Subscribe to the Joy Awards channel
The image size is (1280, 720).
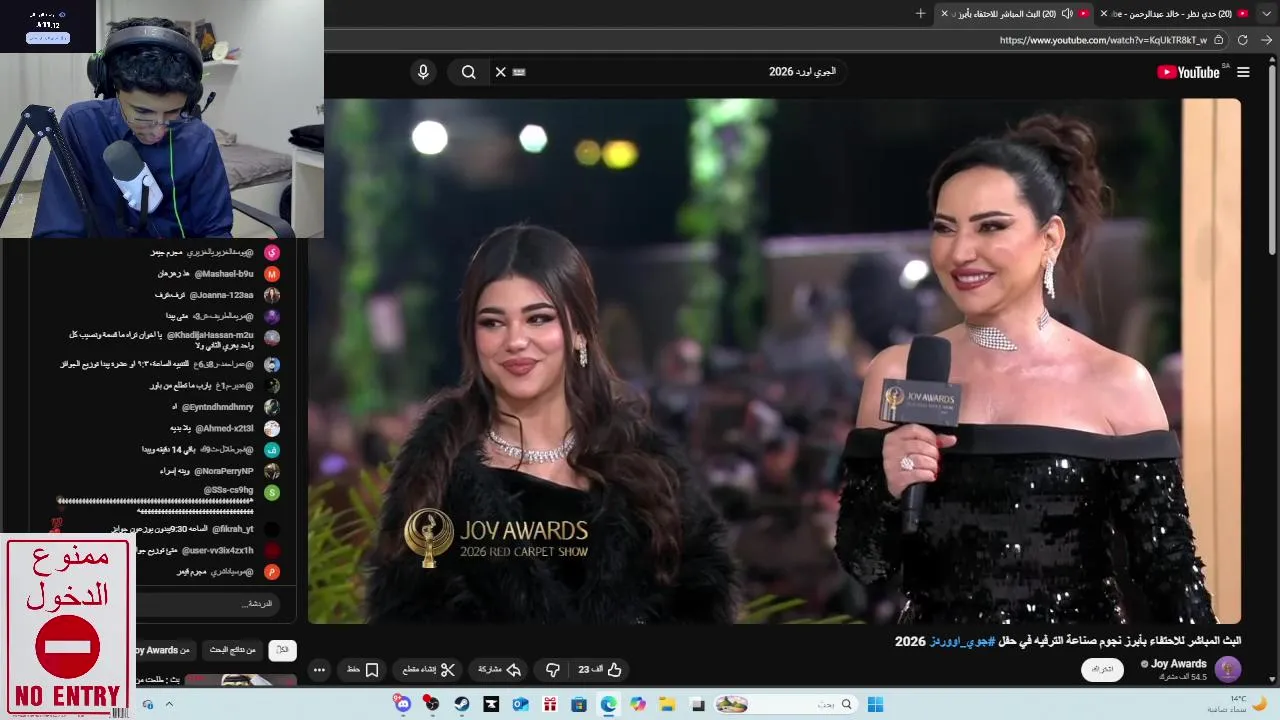click(x=1103, y=669)
